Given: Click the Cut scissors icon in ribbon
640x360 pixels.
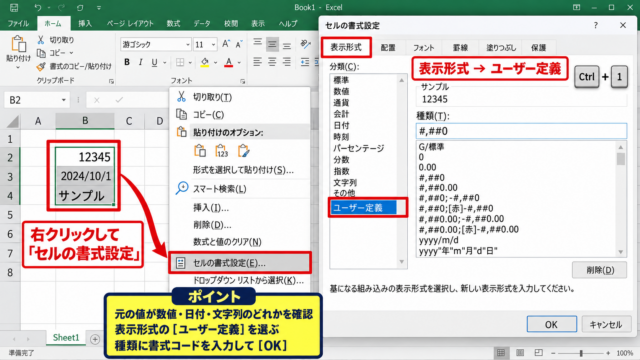Looking at the screenshot, I should coord(41,40).
